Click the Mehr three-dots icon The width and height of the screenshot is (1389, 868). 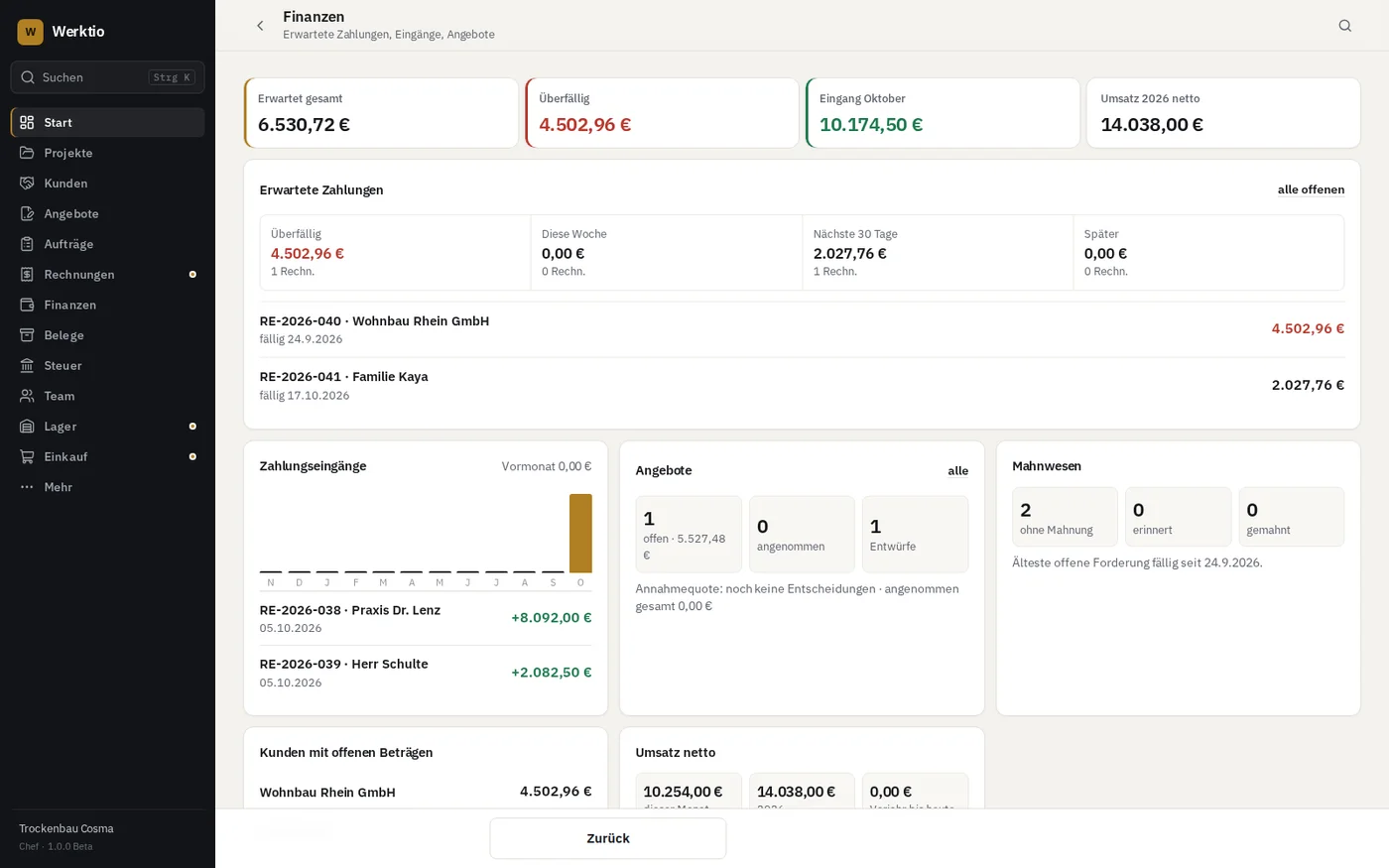[x=27, y=487]
